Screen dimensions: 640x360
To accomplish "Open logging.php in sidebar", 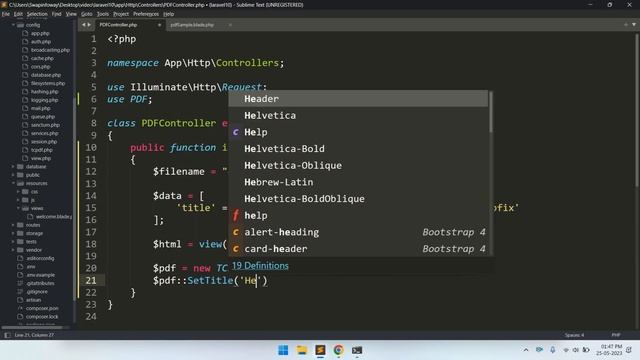I will point(44,100).
